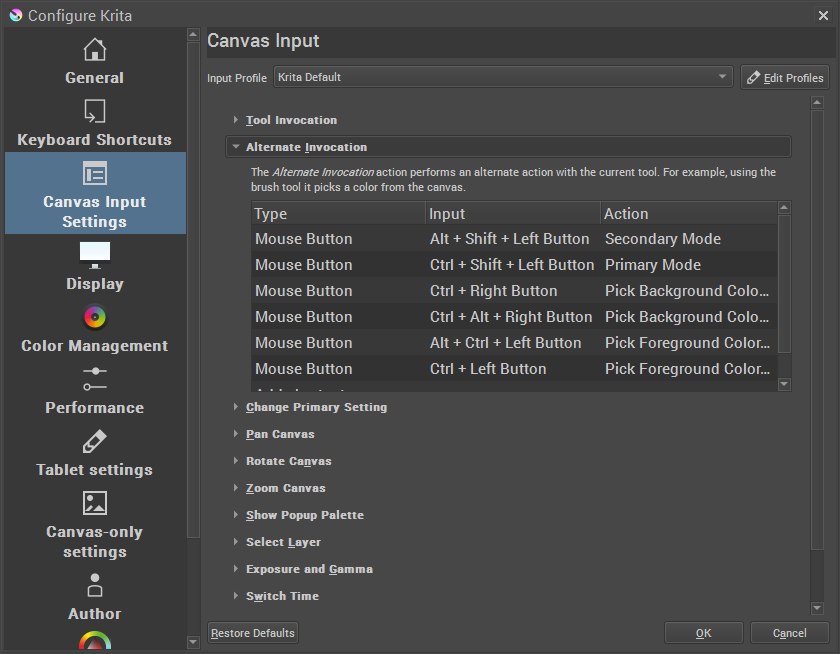This screenshot has height=654, width=840.
Task: Go to the Keyboard Shortcuts label
Action: pos(95,140)
